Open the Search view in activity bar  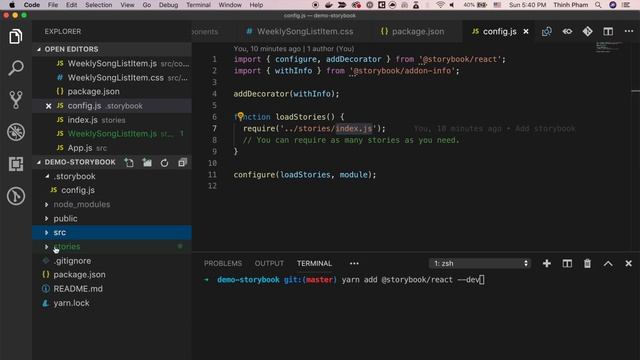click(x=16, y=68)
